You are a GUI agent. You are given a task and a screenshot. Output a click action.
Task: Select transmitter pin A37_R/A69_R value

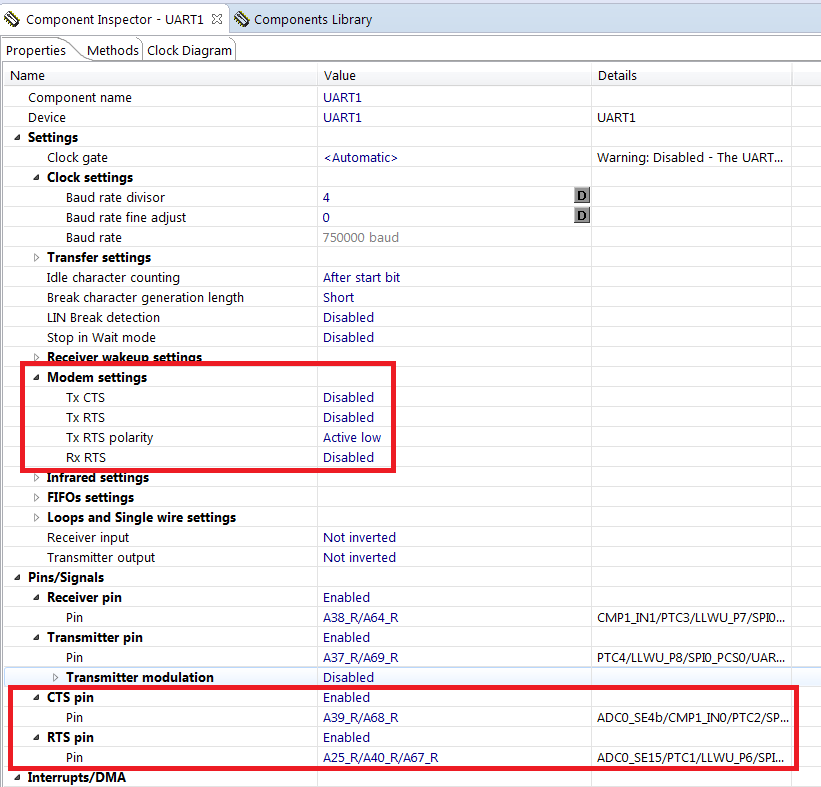coord(360,657)
